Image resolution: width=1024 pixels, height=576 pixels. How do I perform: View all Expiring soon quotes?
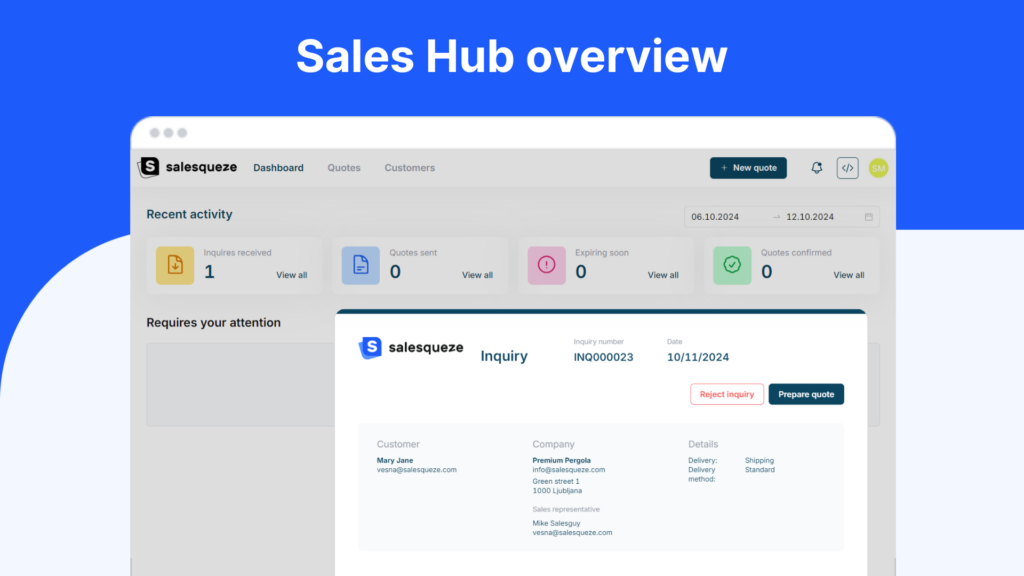(663, 275)
